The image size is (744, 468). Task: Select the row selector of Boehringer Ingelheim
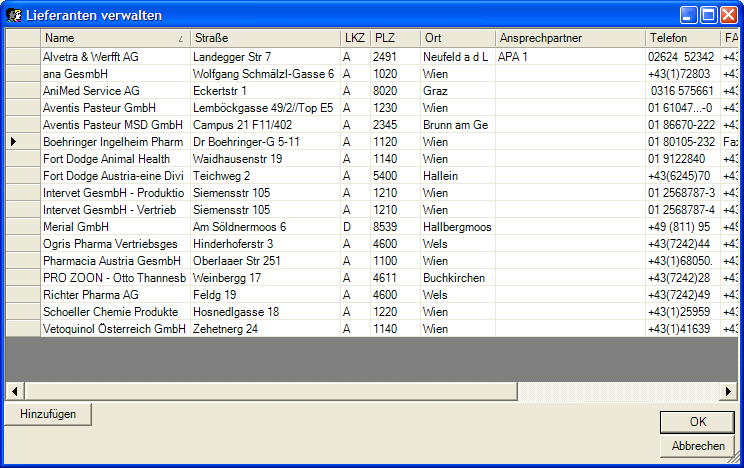click(23, 141)
